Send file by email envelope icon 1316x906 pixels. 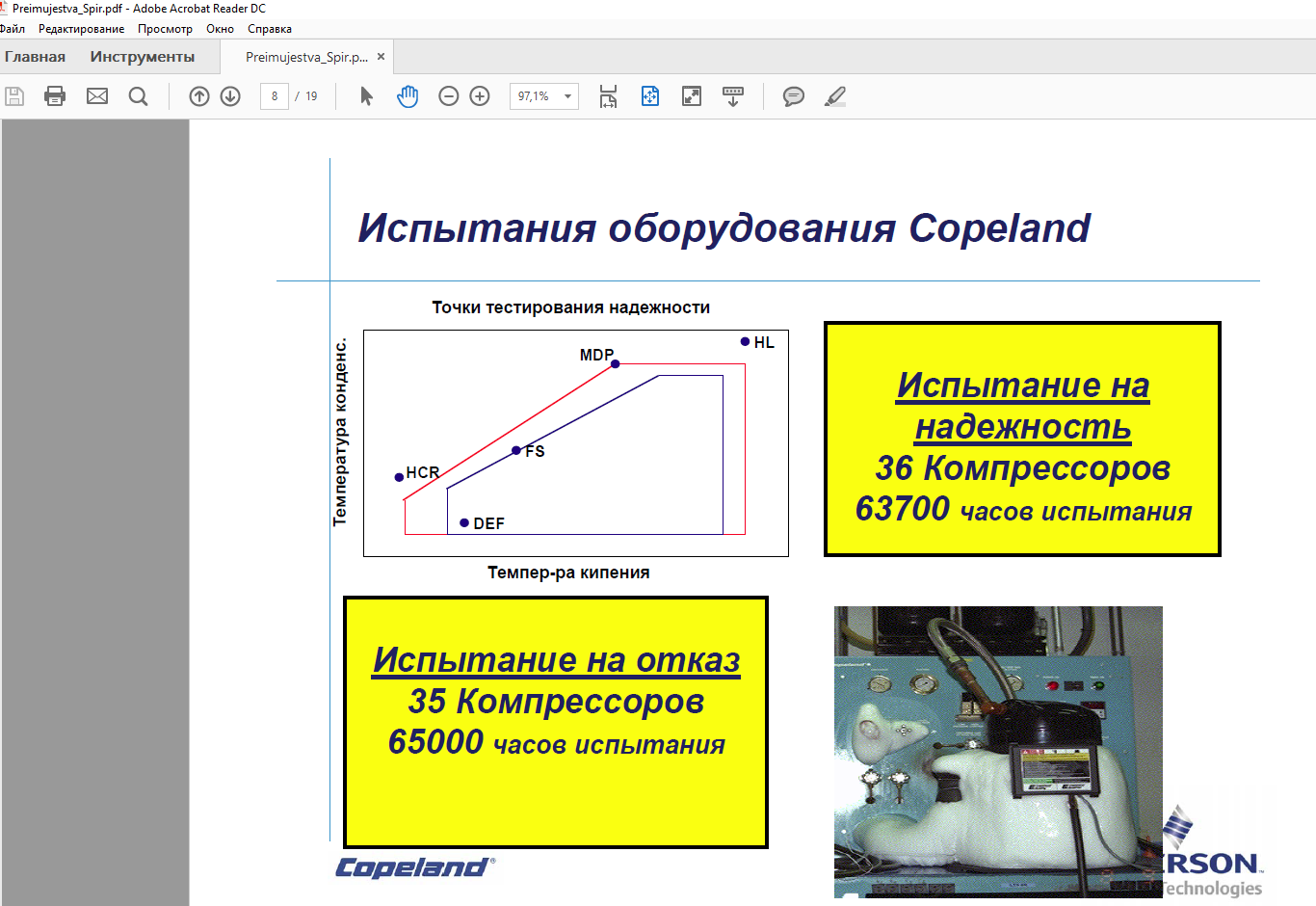click(x=97, y=96)
